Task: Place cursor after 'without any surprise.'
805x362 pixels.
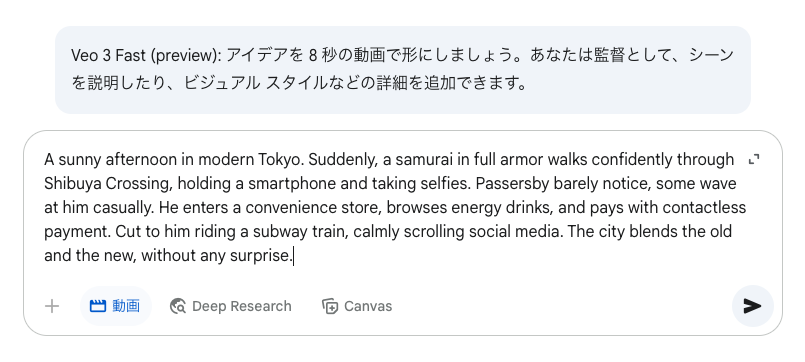Action: click(x=293, y=255)
